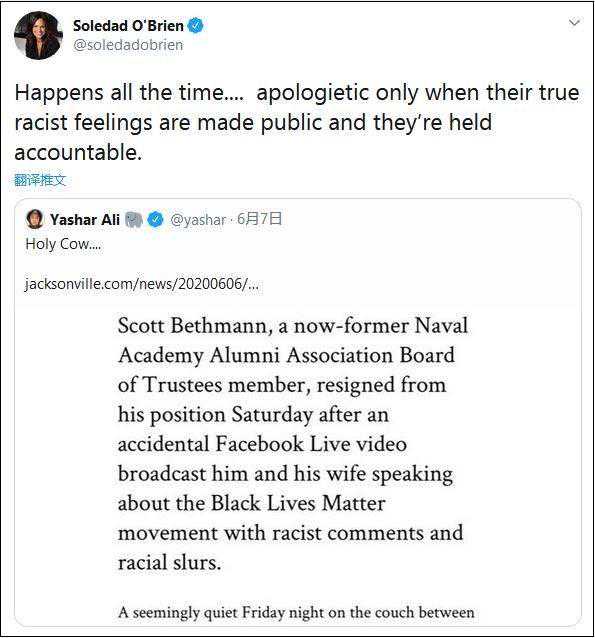Follow the jacksonville.com news link
This screenshot has width=595, height=638.
point(142,284)
